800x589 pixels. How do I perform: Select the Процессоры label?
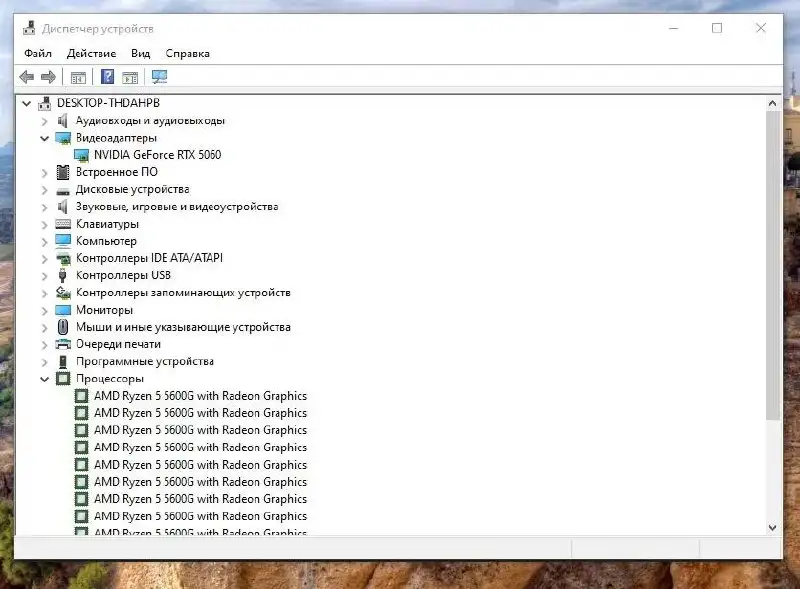pyautogui.click(x=110, y=379)
